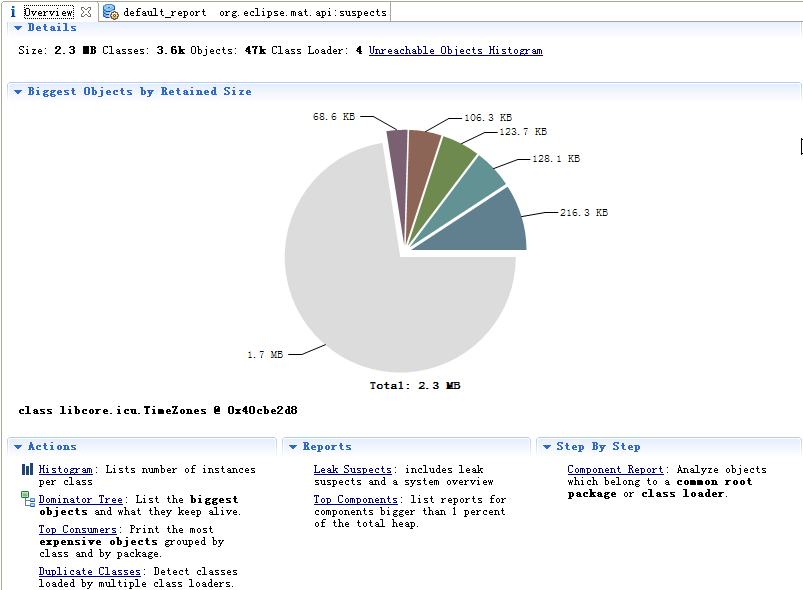Collapse the Details section
Image resolution: width=803 pixels, height=590 pixels.
click(x=18, y=28)
